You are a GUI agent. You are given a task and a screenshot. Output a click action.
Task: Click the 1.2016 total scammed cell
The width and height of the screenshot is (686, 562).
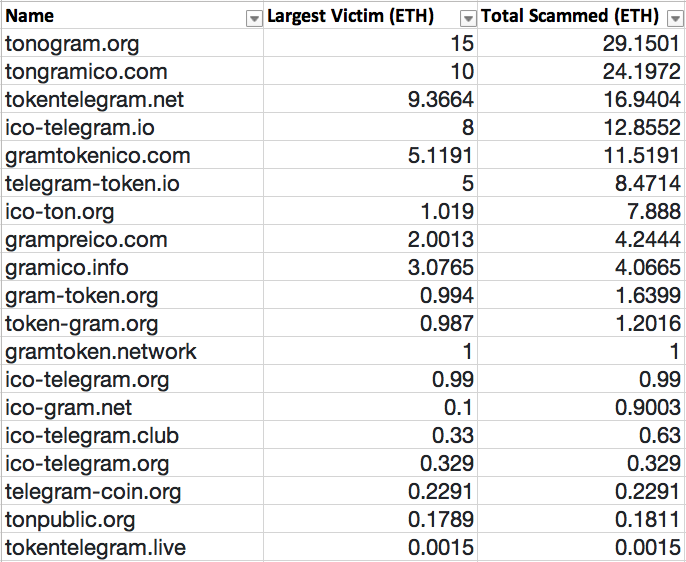(x=581, y=323)
